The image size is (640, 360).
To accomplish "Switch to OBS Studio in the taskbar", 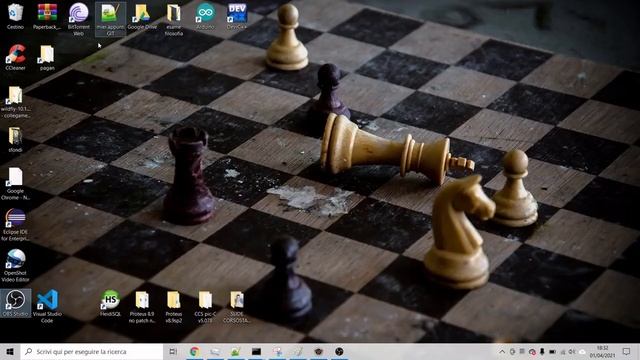I will [x=339, y=351].
